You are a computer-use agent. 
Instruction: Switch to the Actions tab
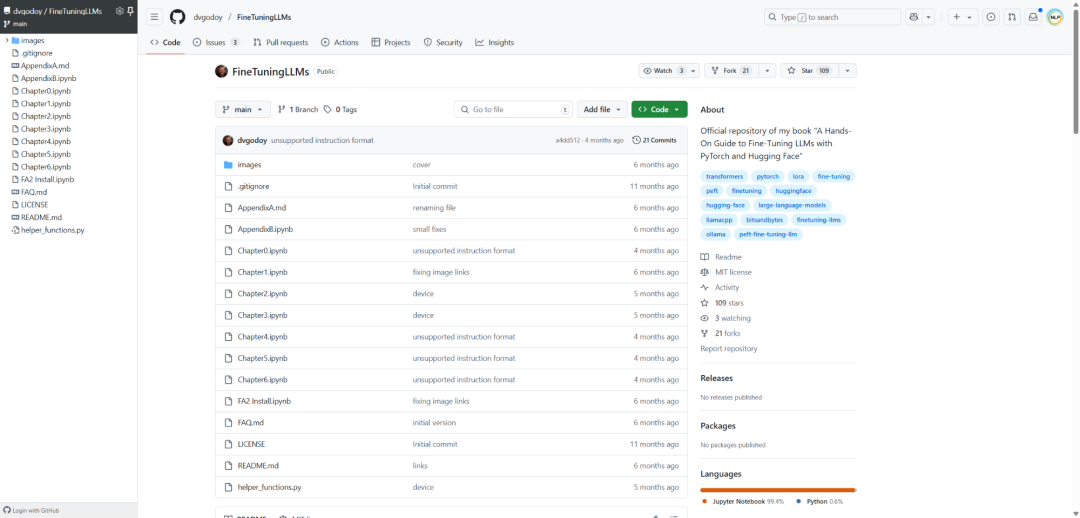tap(340, 43)
